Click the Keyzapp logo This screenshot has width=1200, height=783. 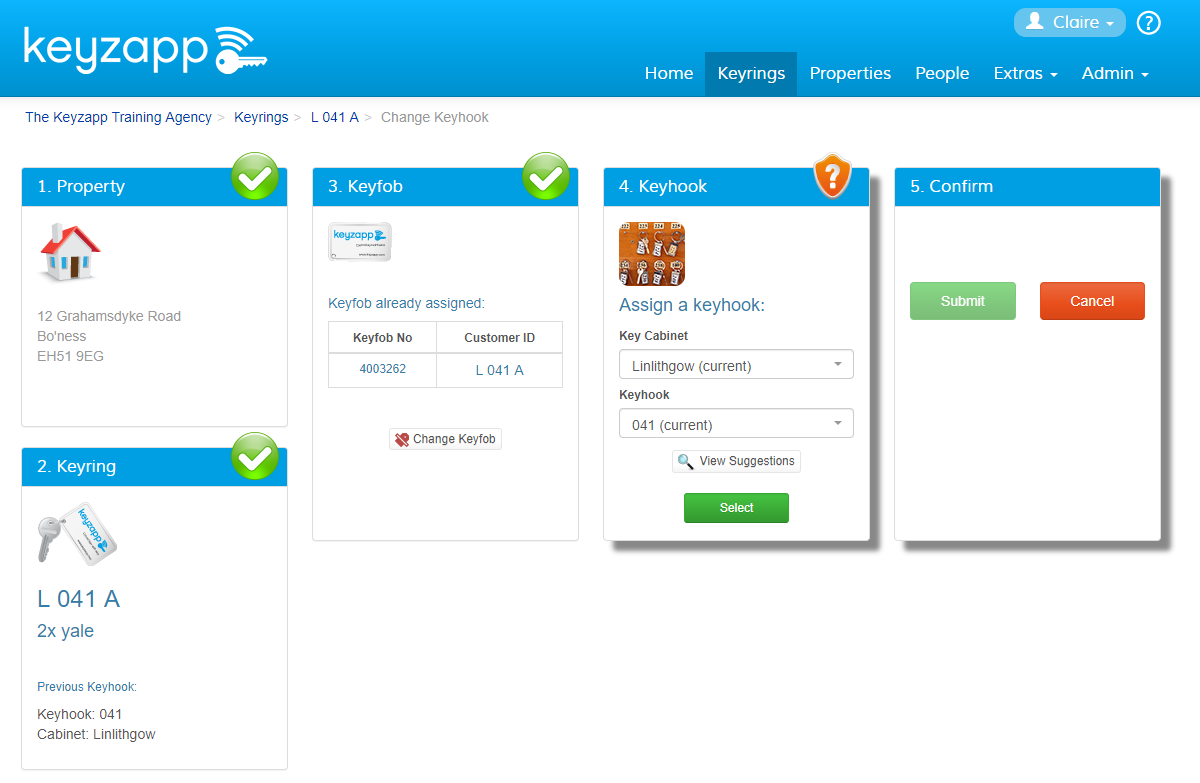pyautogui.click(x=145, y=49)
